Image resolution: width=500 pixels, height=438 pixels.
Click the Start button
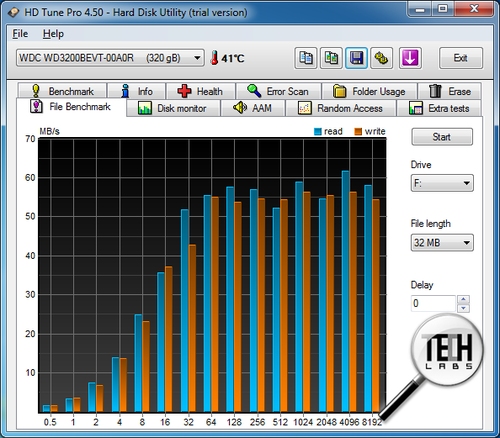click(x=442, y=137)
